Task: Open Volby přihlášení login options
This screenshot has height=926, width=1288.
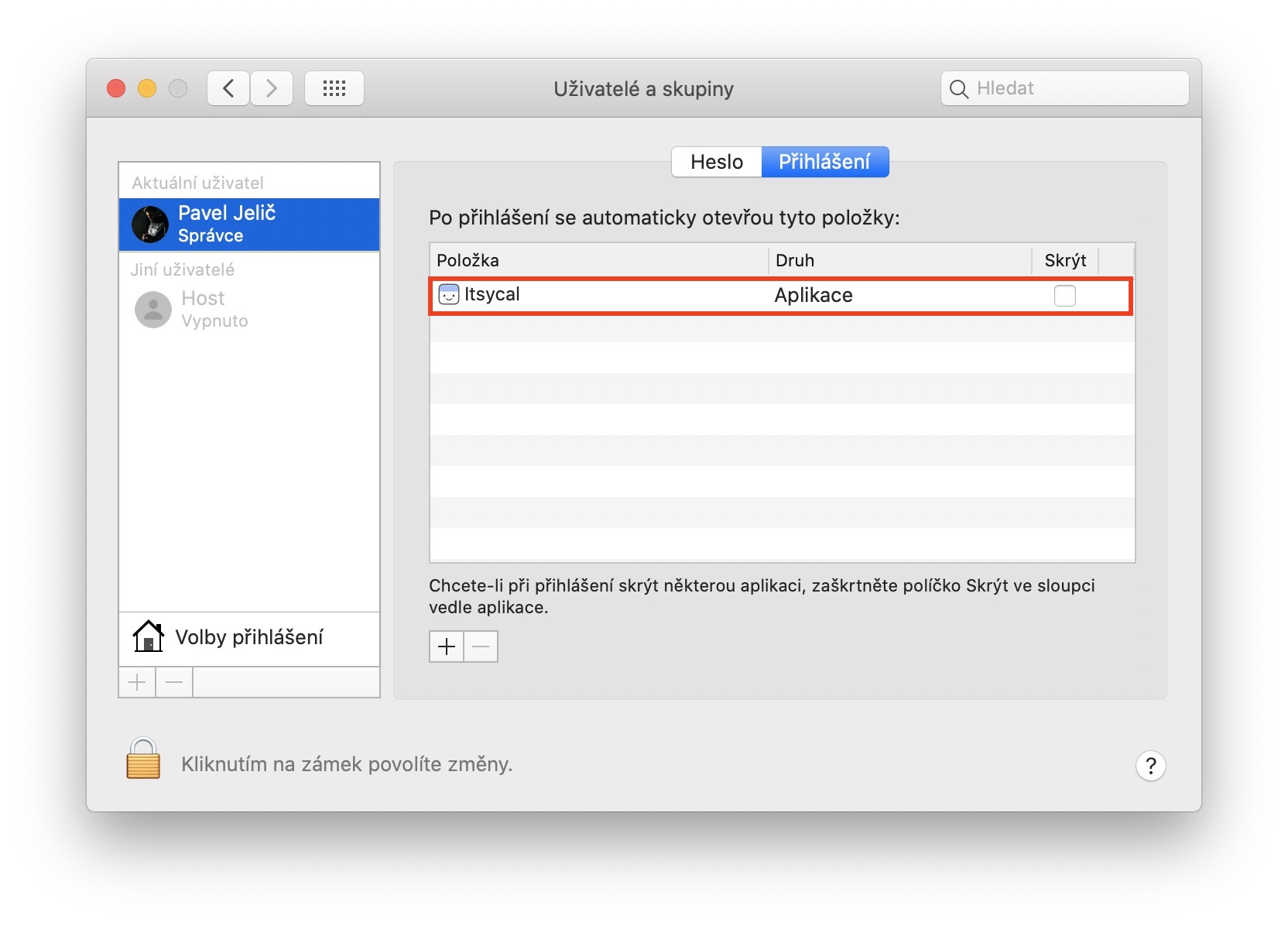Action: pyautogui.click(x=248, y=637)
